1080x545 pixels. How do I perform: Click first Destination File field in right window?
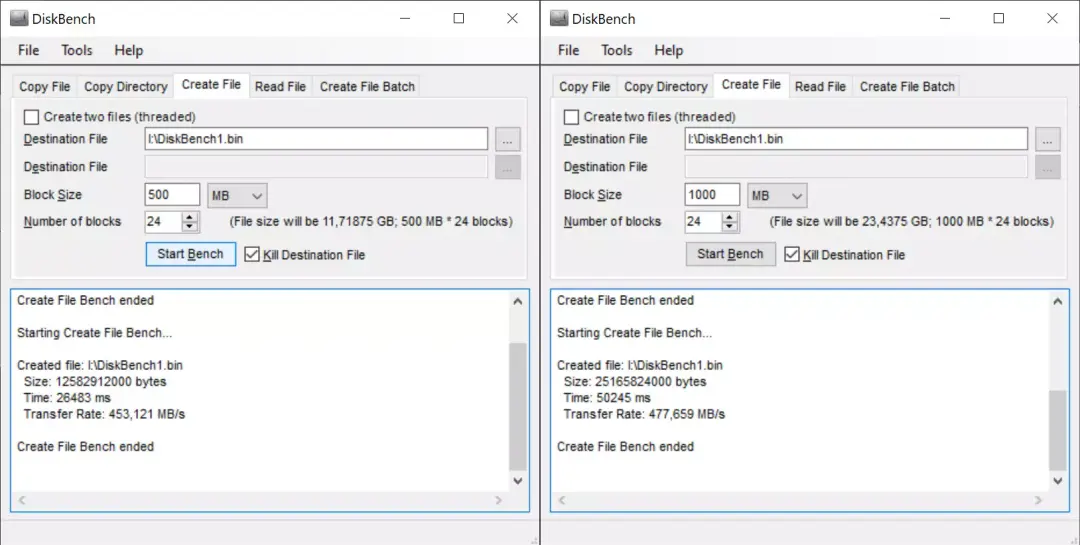(856, 138)
